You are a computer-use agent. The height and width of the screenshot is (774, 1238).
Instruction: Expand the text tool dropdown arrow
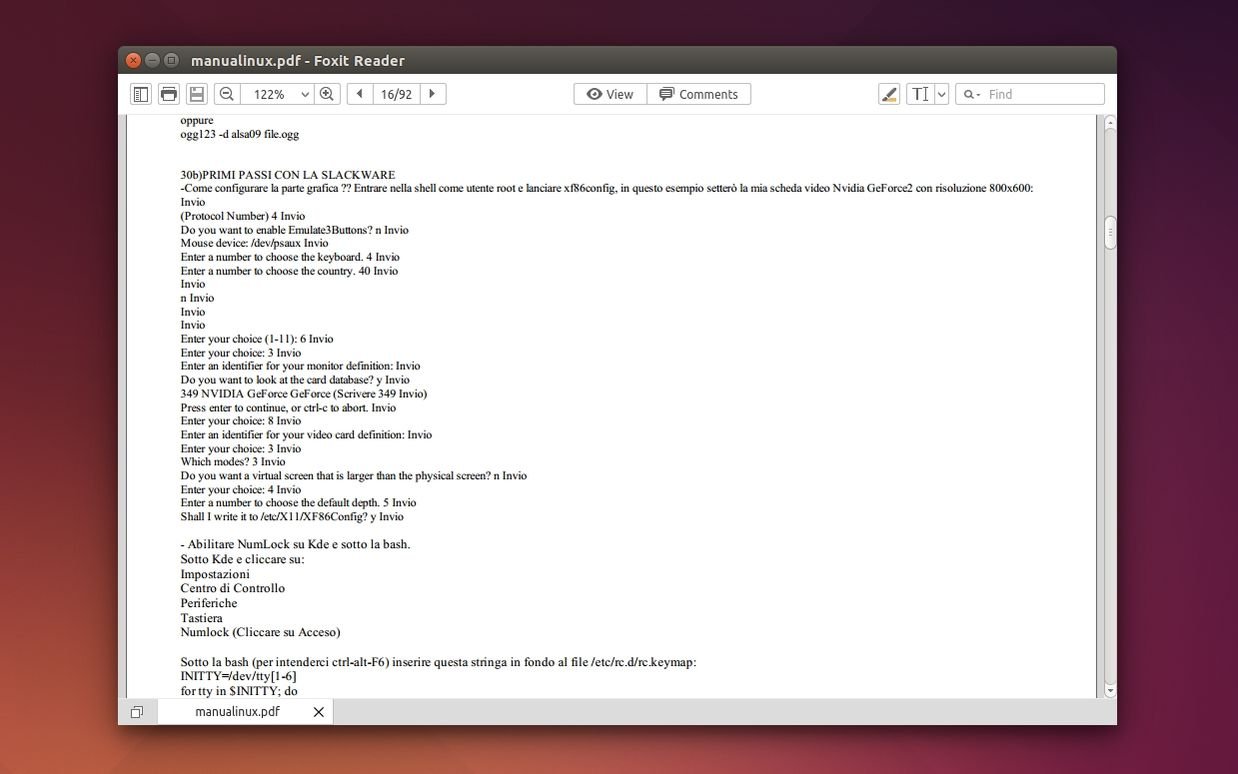coord(941,94)
